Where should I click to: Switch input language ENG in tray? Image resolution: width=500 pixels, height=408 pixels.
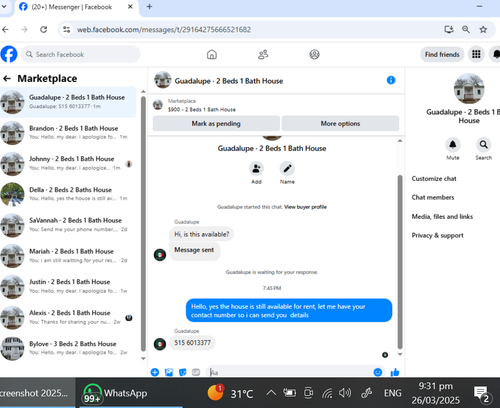click(x=392, y=393)
